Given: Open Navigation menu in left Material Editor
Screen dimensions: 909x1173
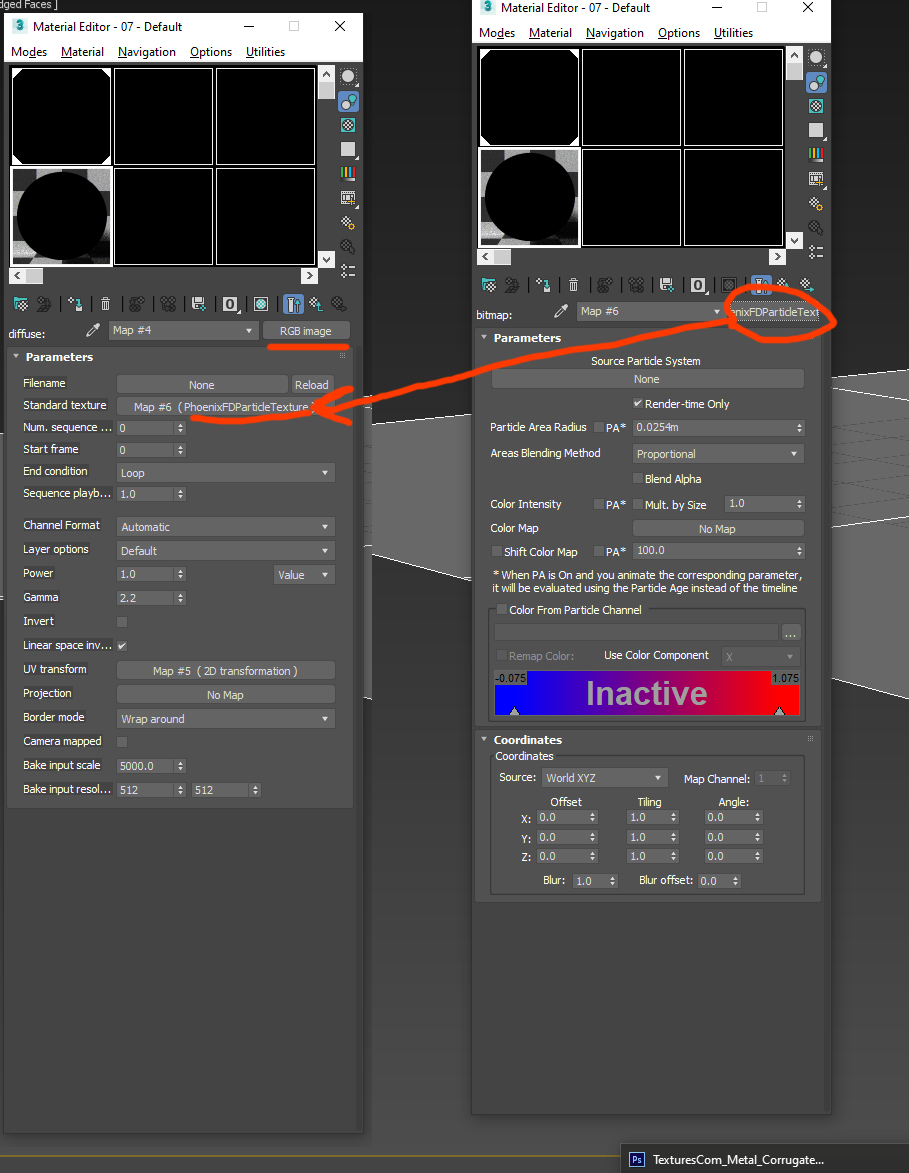Looking at the screenshot, I should point(147,52).
